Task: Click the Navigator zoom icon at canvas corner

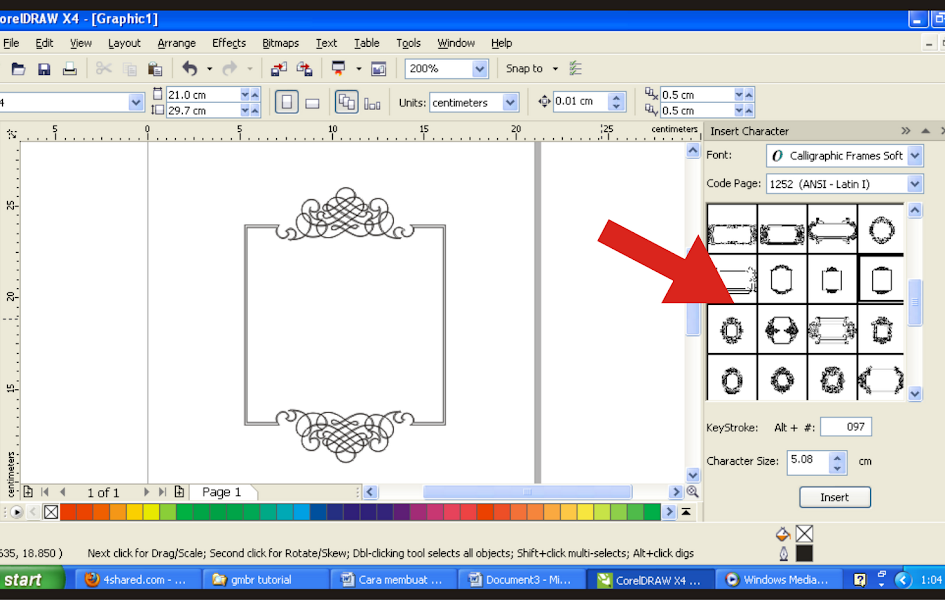Action: tap(692, 492)
